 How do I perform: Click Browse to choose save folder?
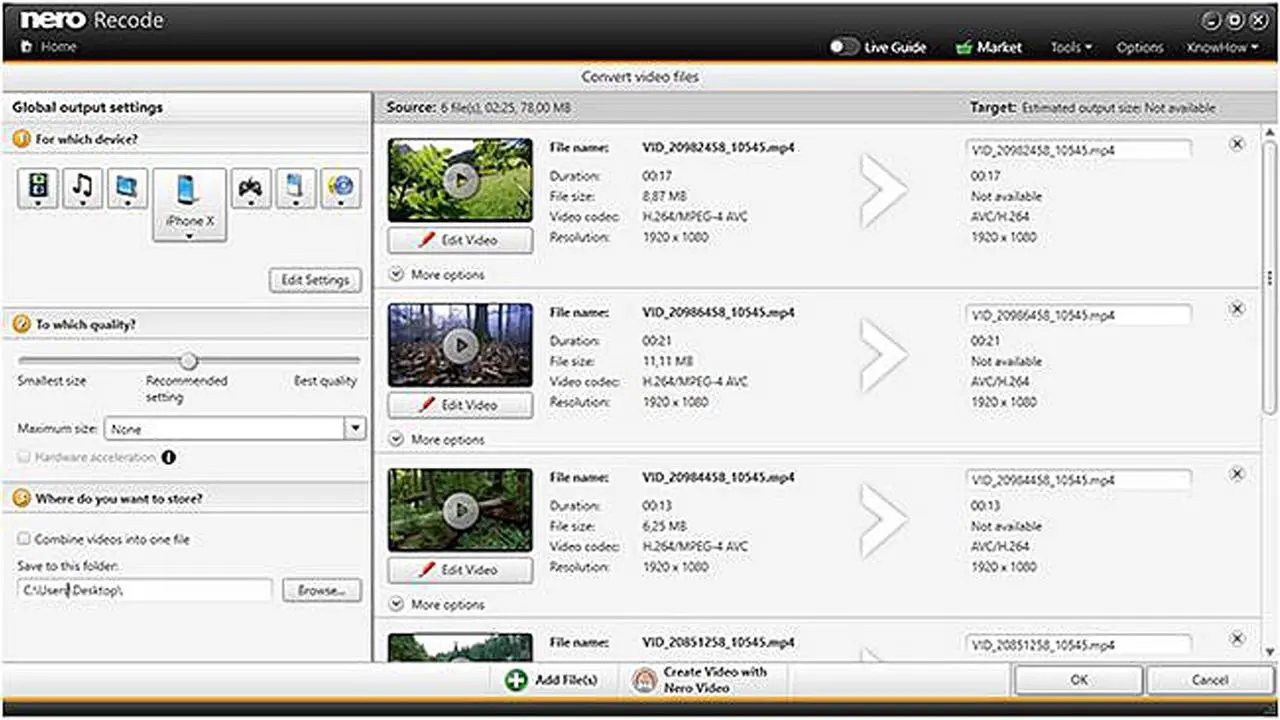[x=322, y=590]
